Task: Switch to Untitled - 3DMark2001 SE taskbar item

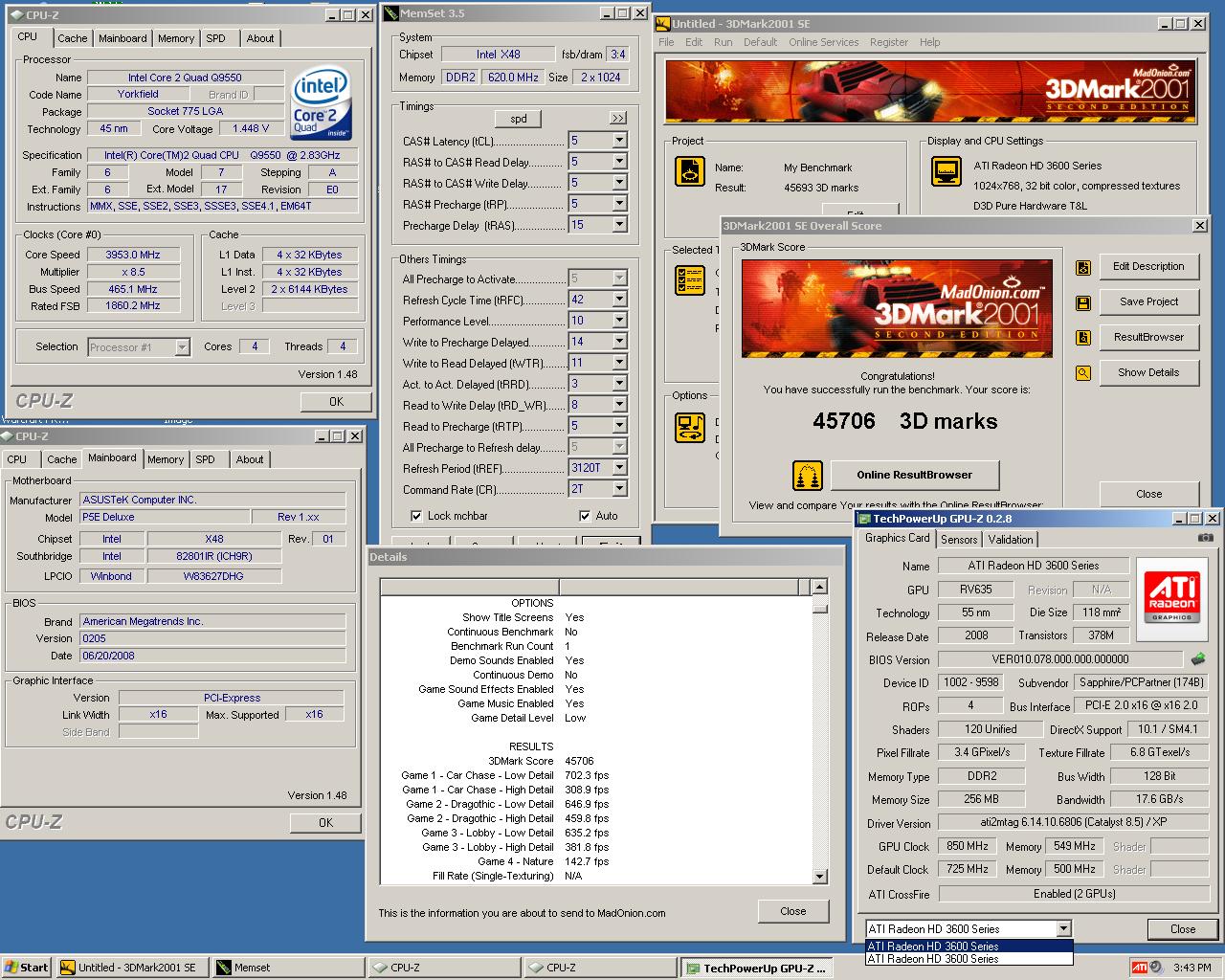Action: tap(132, 968)
